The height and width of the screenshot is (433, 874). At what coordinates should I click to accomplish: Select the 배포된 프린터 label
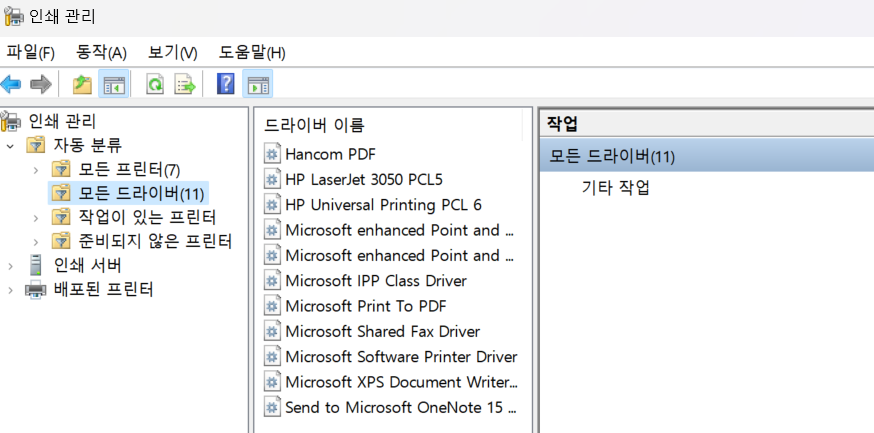tap(103, 290)
